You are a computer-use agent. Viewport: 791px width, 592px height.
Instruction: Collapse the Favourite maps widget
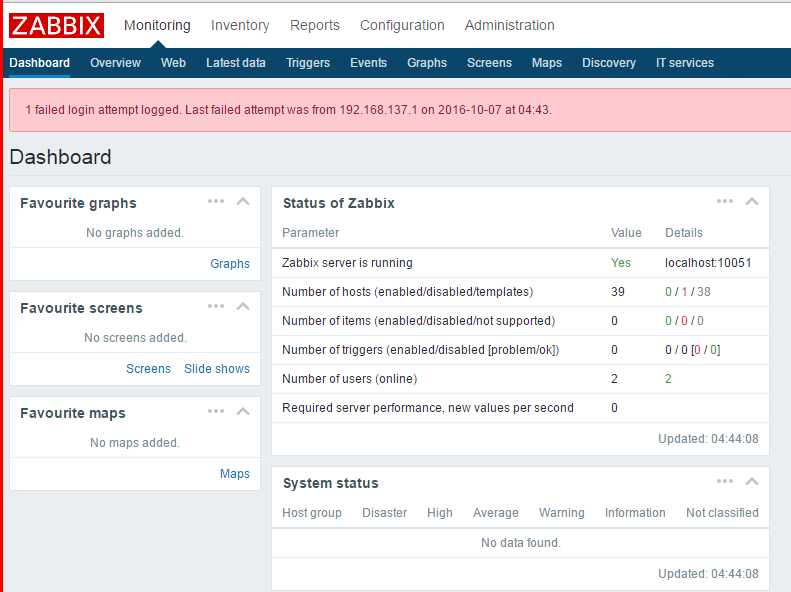point(243,411)
